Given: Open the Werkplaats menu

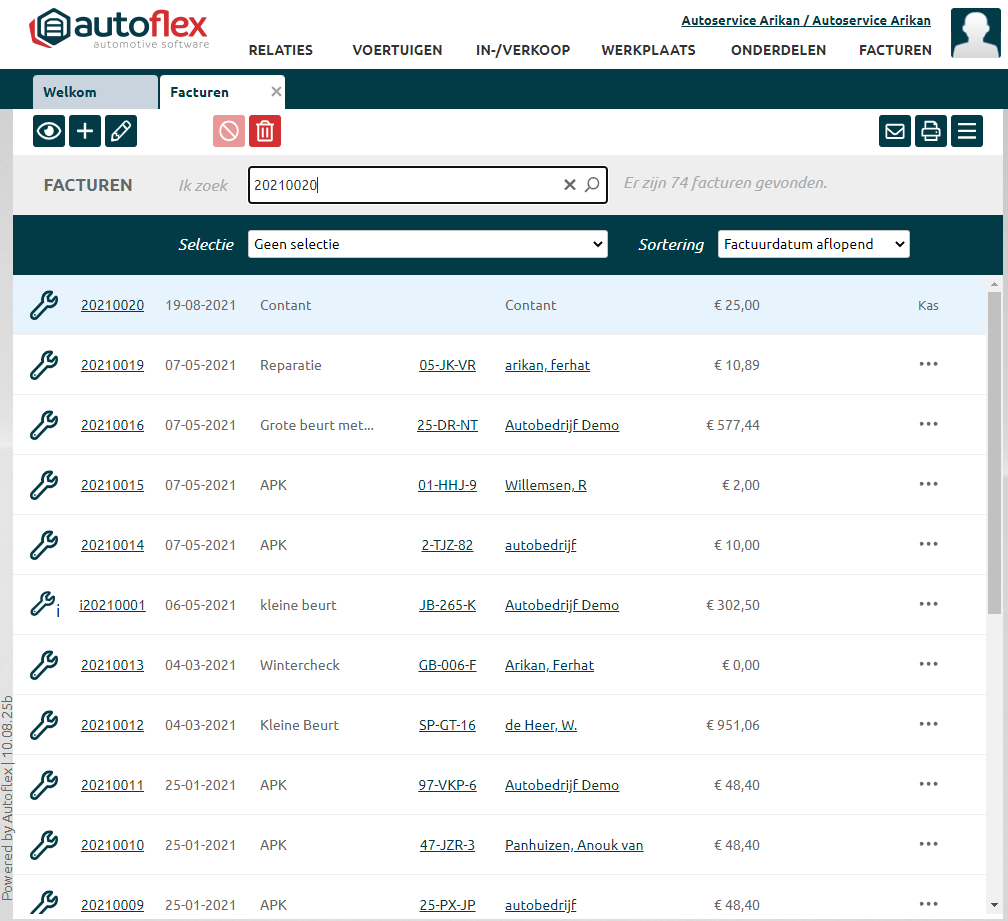Looking at the screenshot, I should [648, 50].
